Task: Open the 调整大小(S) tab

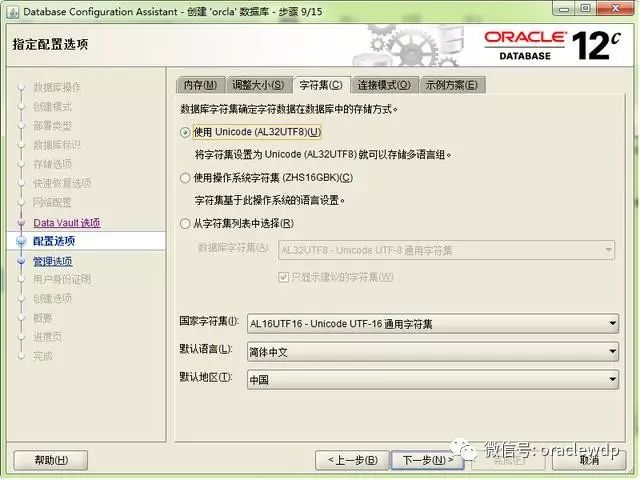Action: point(258,85)
